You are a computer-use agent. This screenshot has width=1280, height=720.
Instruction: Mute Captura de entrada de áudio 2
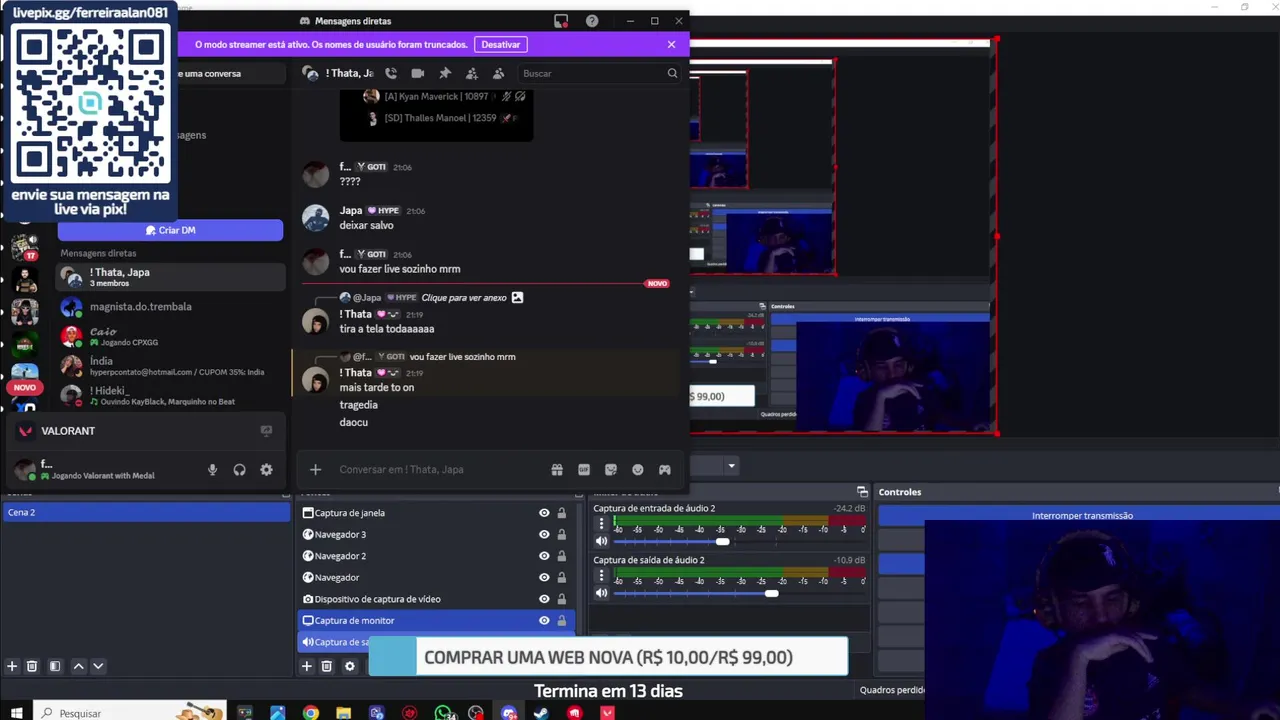[601, 541]
